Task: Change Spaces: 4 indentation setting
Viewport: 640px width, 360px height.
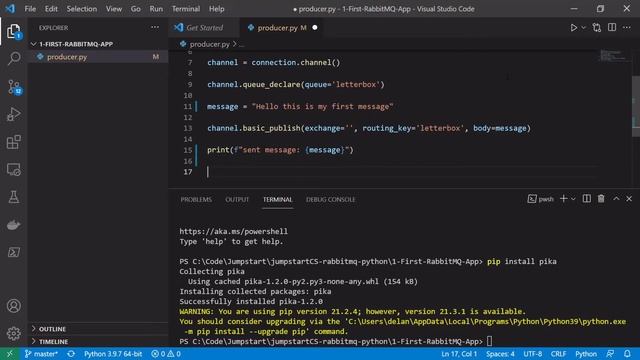Action: pyautogui.click(x=500, y=354)
